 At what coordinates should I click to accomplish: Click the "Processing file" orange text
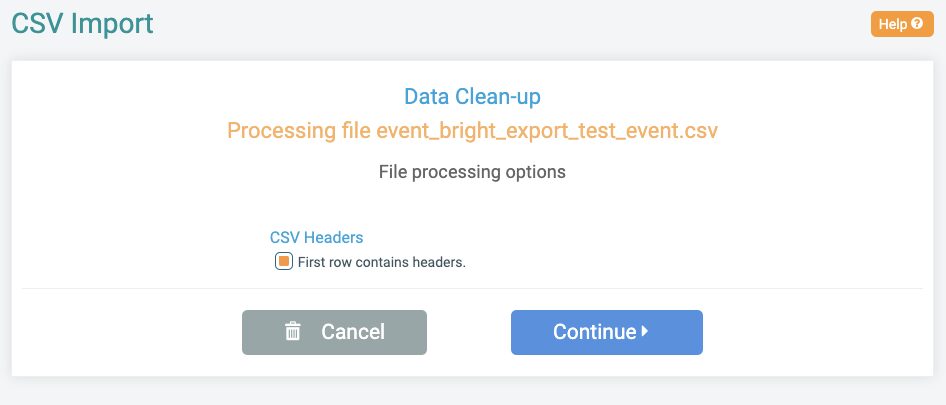[x=299, y=131]
